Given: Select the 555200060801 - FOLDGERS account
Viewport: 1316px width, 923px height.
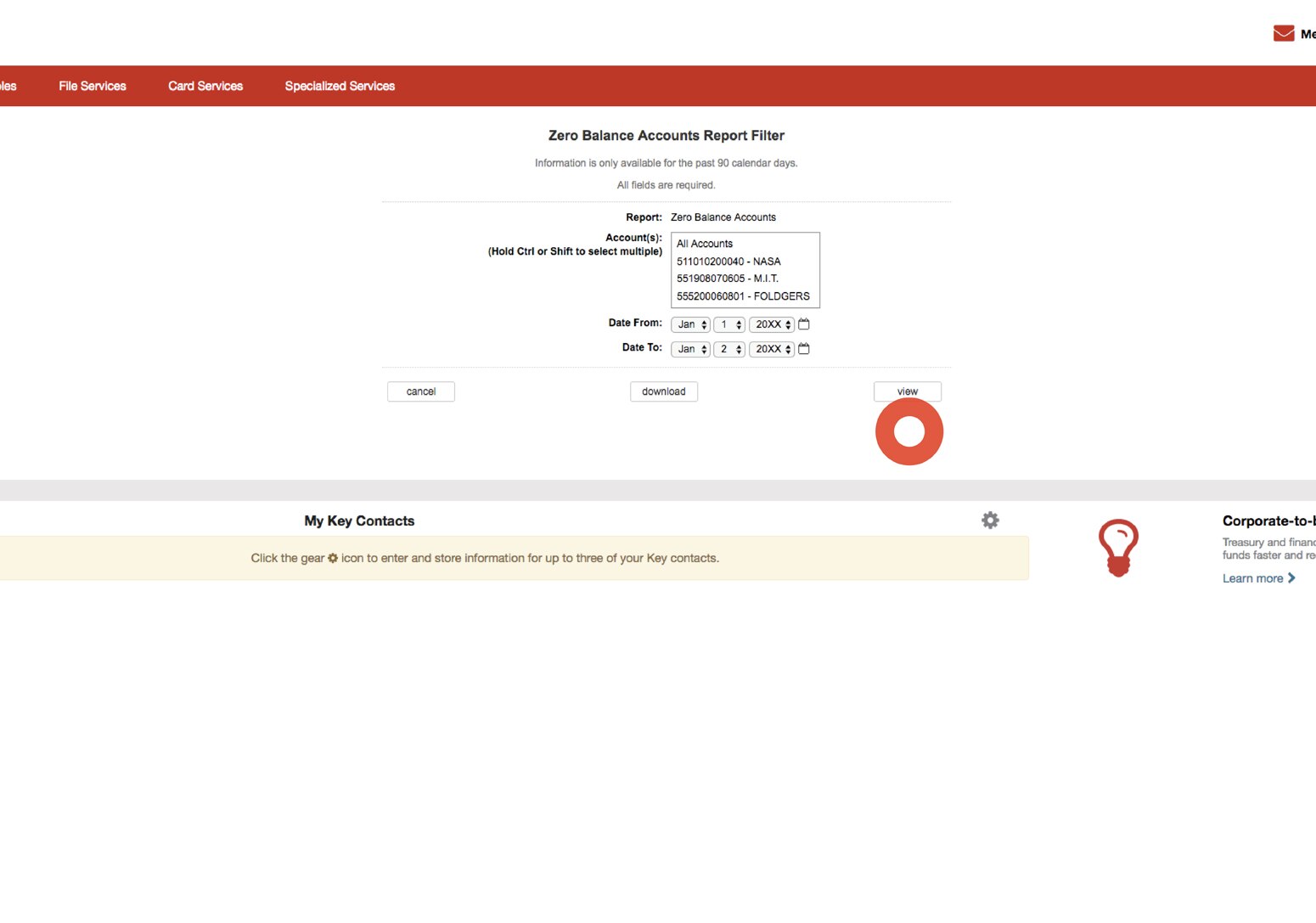Looking at the screenshot, I should [x=743, y=296].
